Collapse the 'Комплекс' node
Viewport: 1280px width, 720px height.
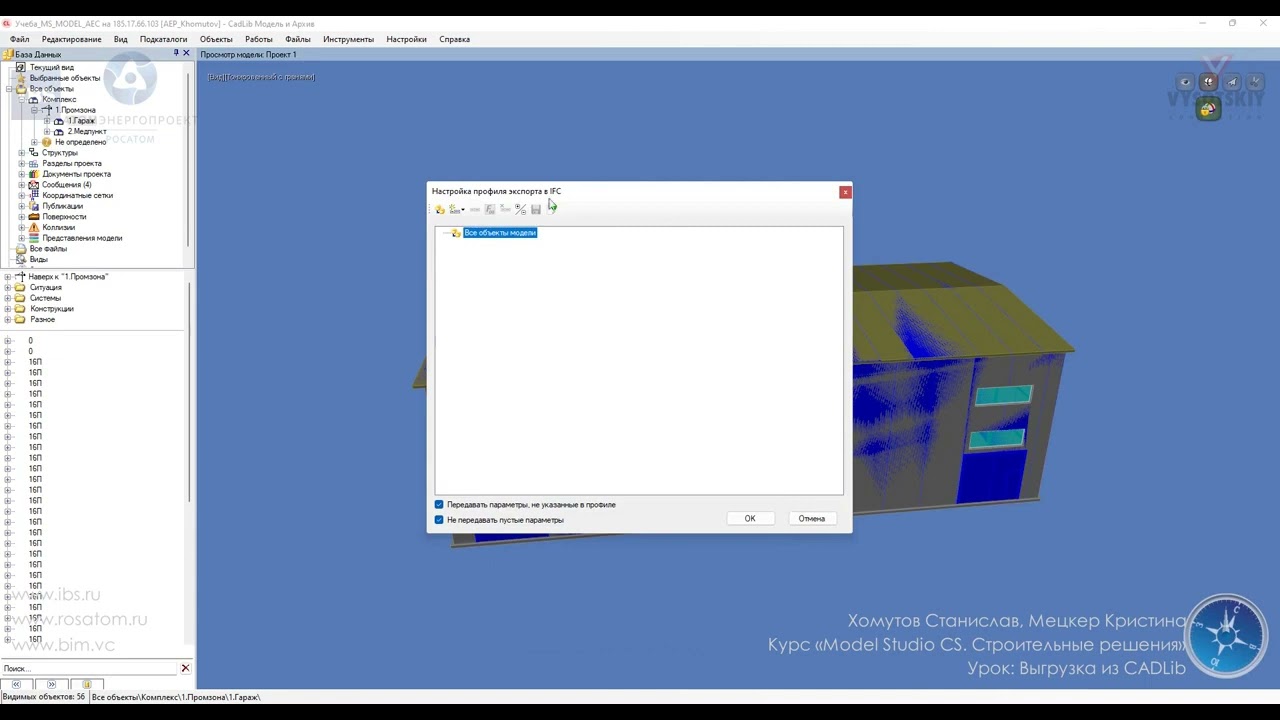[x=22, y=100]
